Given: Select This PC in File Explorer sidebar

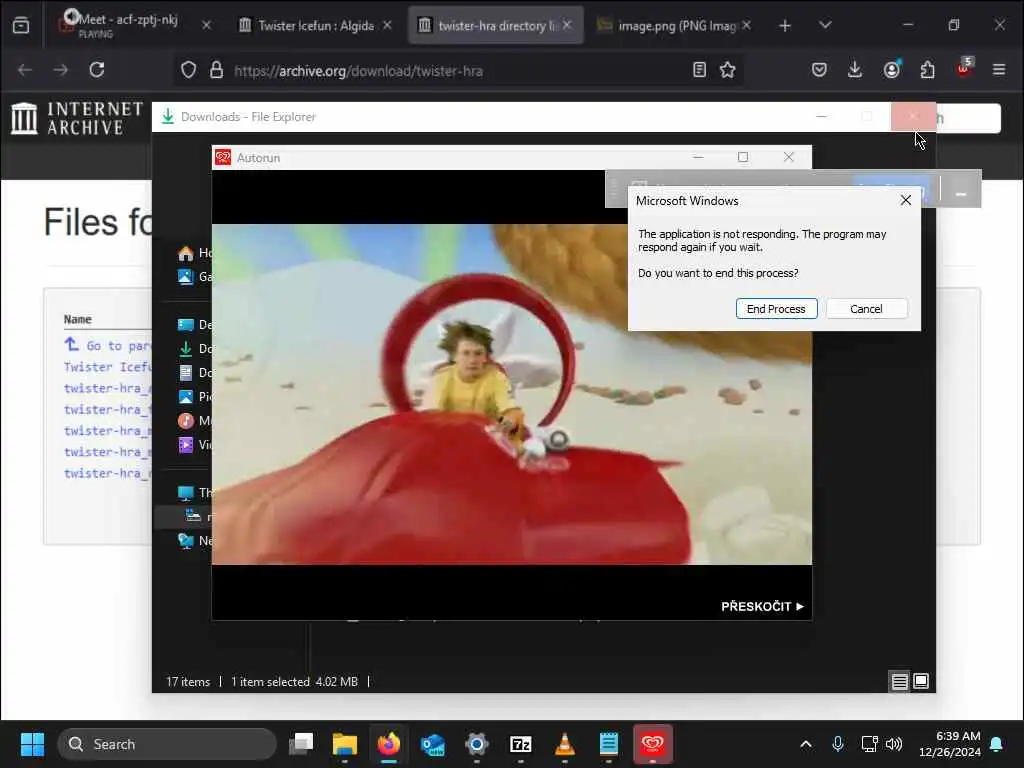Looking at the screenshot, I should click(195, 492).
